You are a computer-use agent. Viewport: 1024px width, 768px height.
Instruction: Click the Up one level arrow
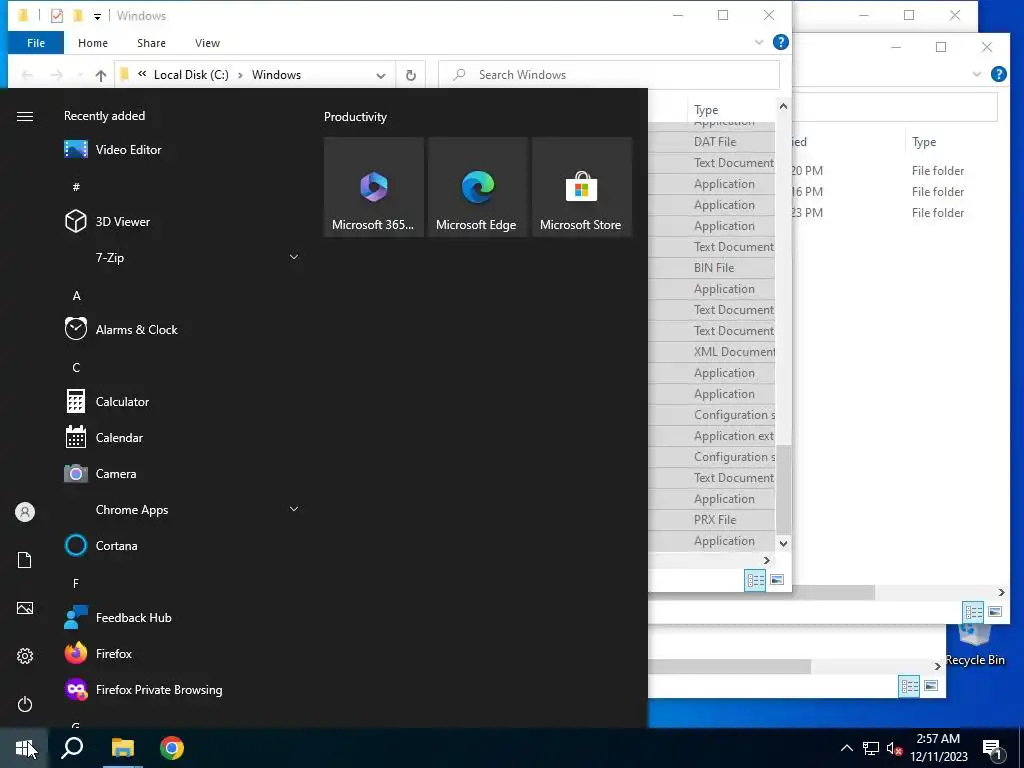pos(101,75)
